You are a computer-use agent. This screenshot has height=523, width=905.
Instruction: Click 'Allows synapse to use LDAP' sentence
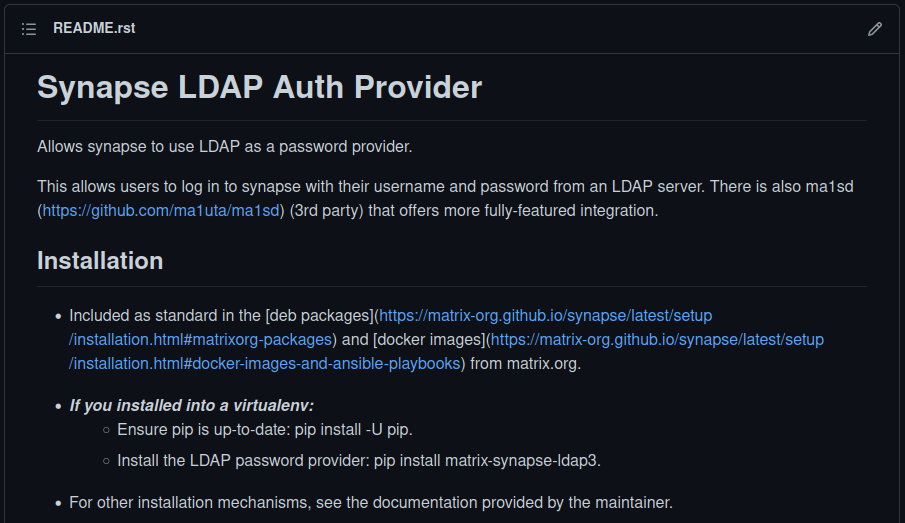225,147
